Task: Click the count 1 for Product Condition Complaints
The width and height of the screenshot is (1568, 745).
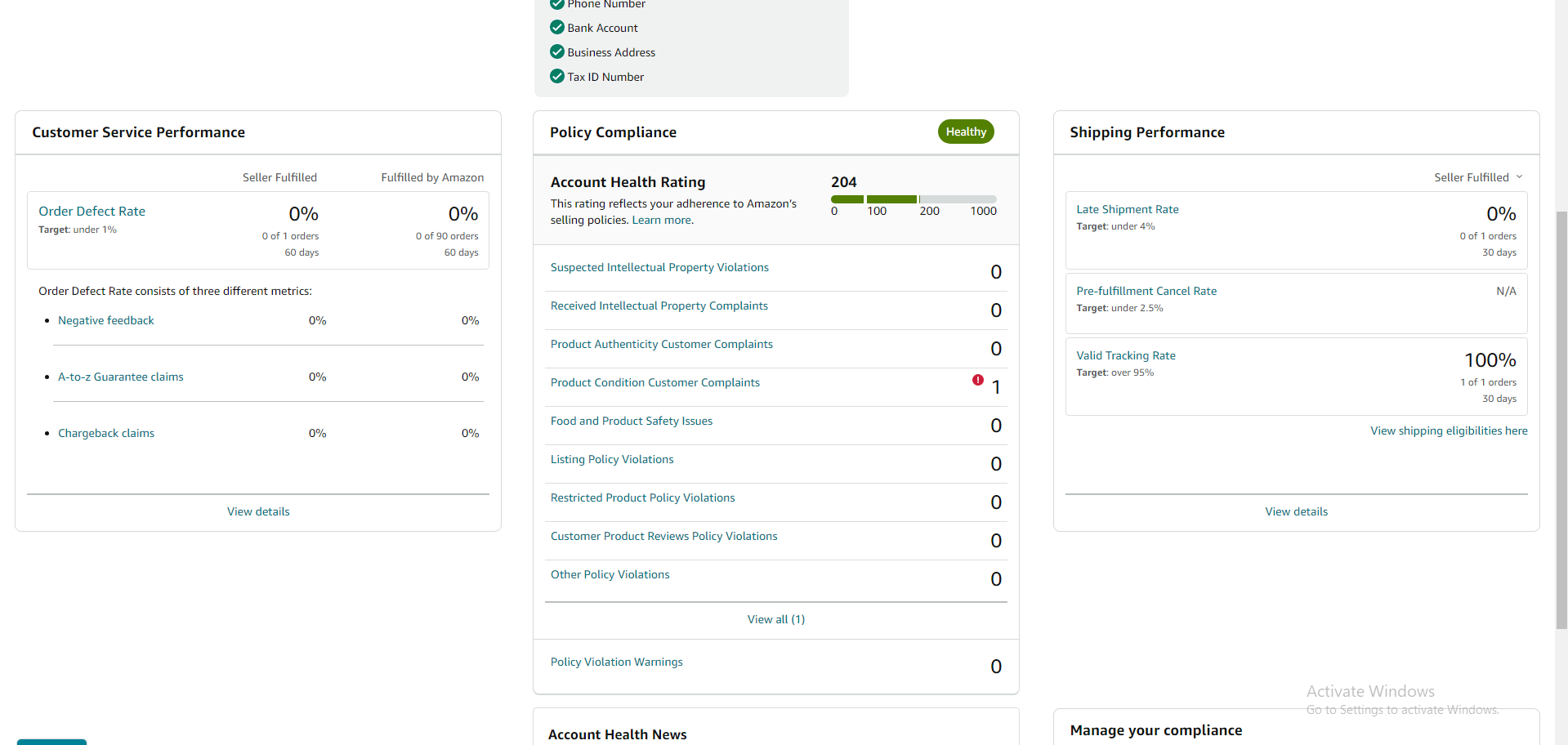Action: coord(996,387)
